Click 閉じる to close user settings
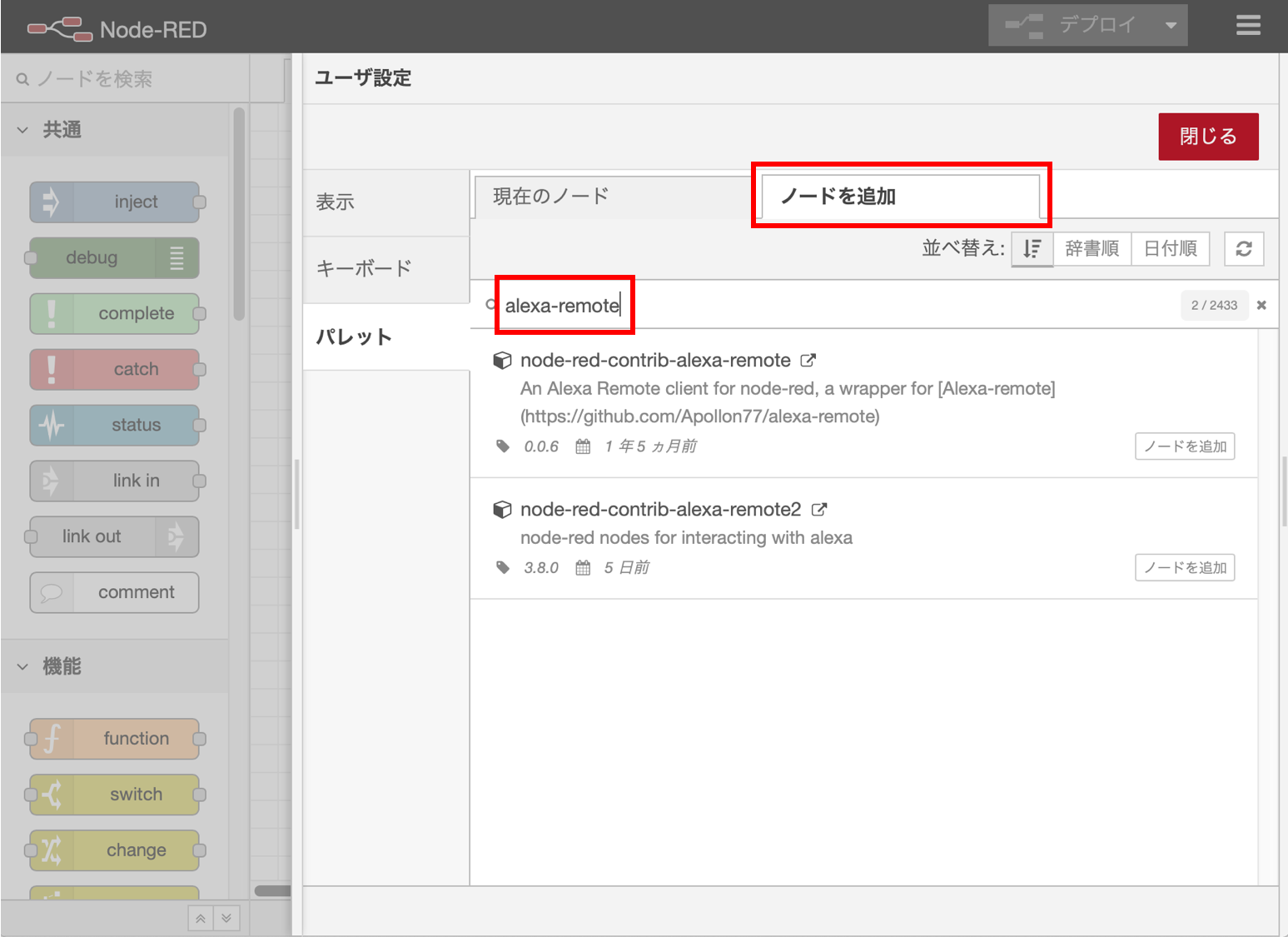Screen dimensions: 1288x937 tap(1208, 136)
